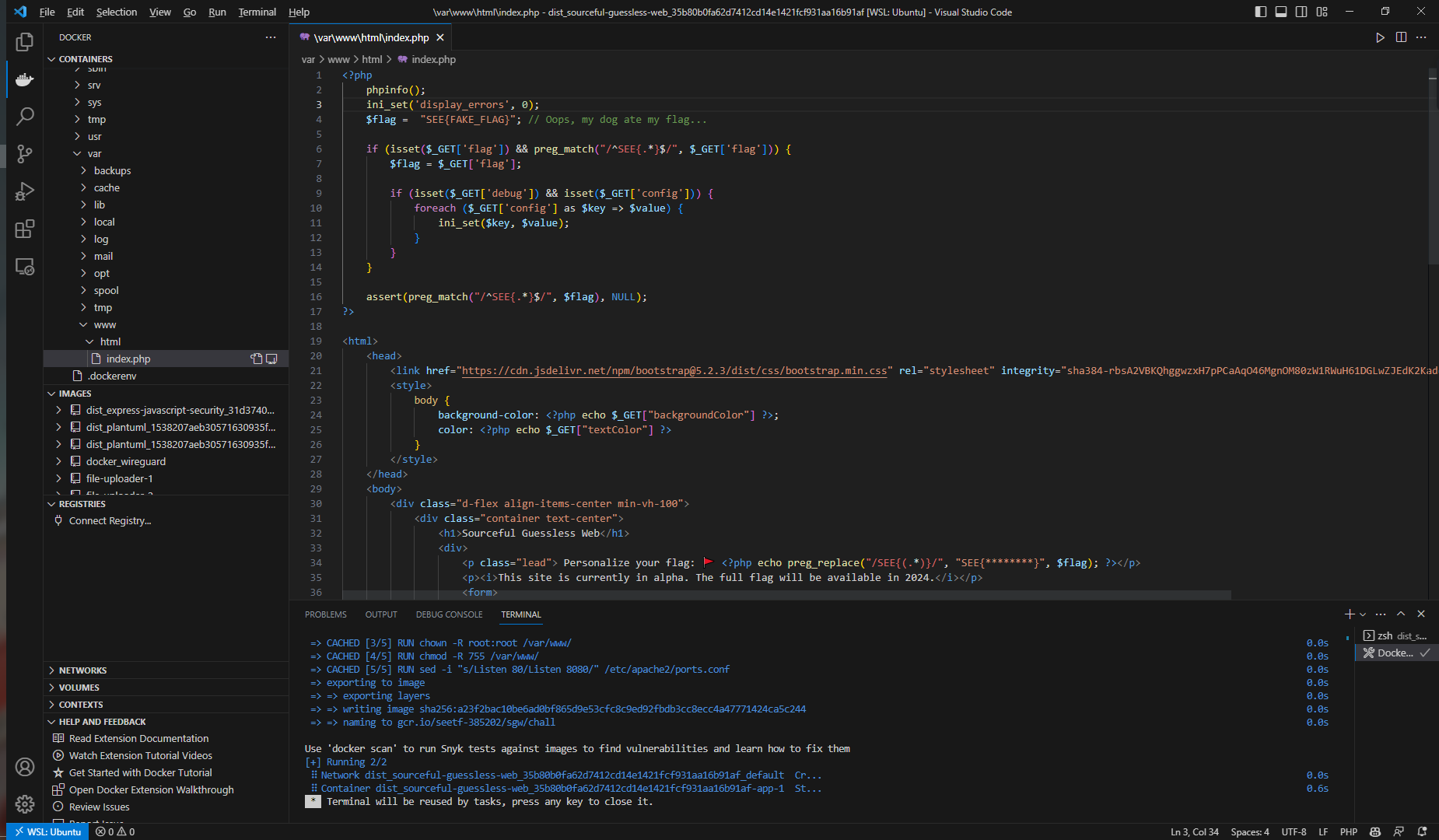The width and height of the screenshot is (1439, 840).
Task: Open the Run and Debug view icon
Action: [25, 191]
